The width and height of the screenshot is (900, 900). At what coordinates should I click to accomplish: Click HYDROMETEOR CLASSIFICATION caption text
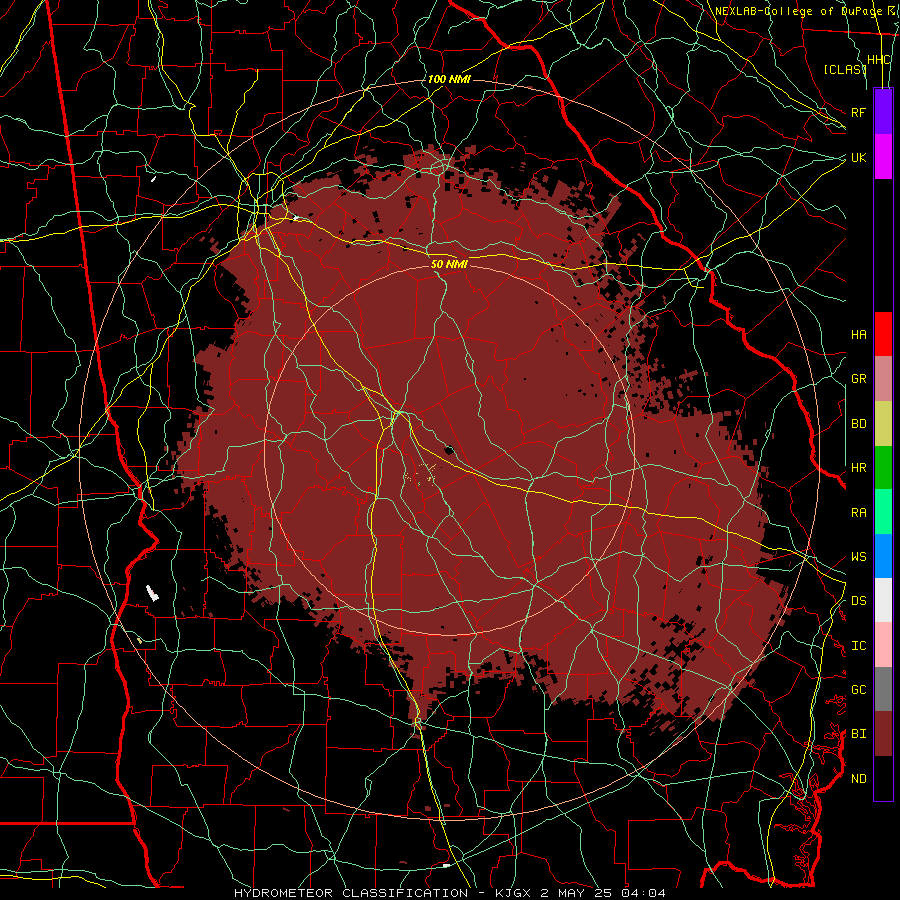(x=351, y=893)
